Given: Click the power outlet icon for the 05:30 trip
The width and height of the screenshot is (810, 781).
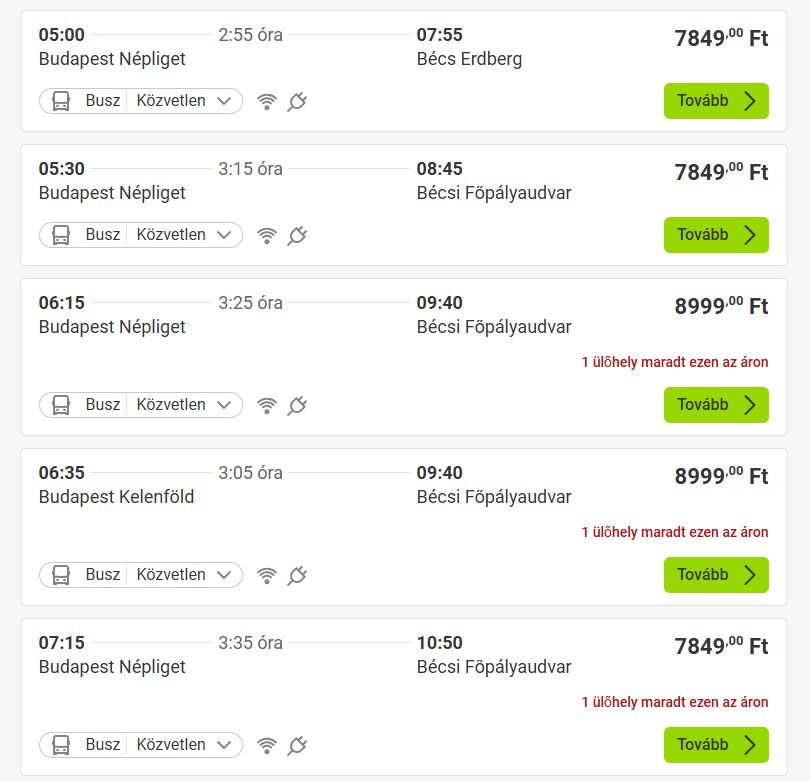Looking at the screenshot, I should 296,235.
